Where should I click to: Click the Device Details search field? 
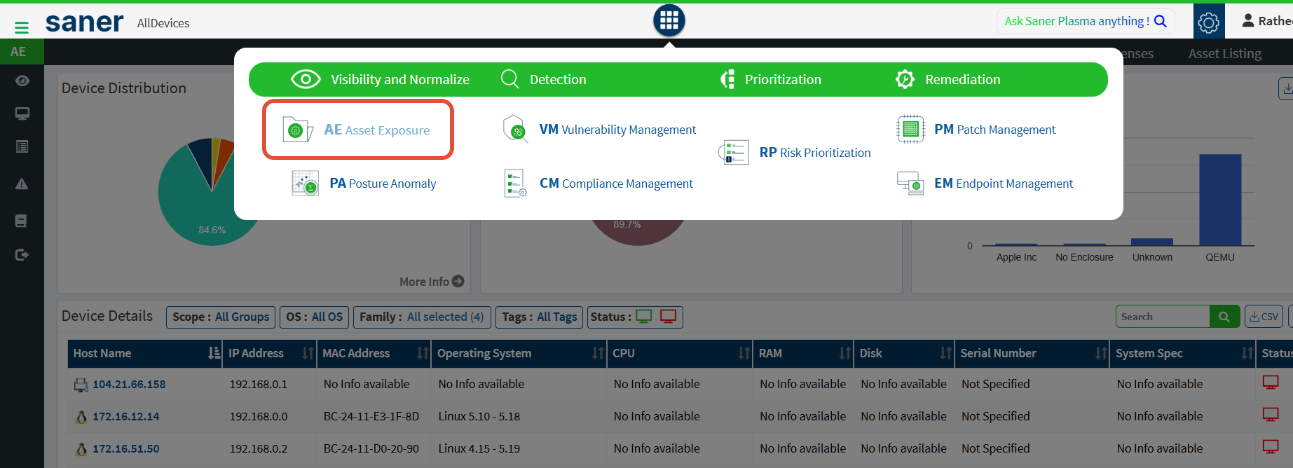[x=1163, y=317]
